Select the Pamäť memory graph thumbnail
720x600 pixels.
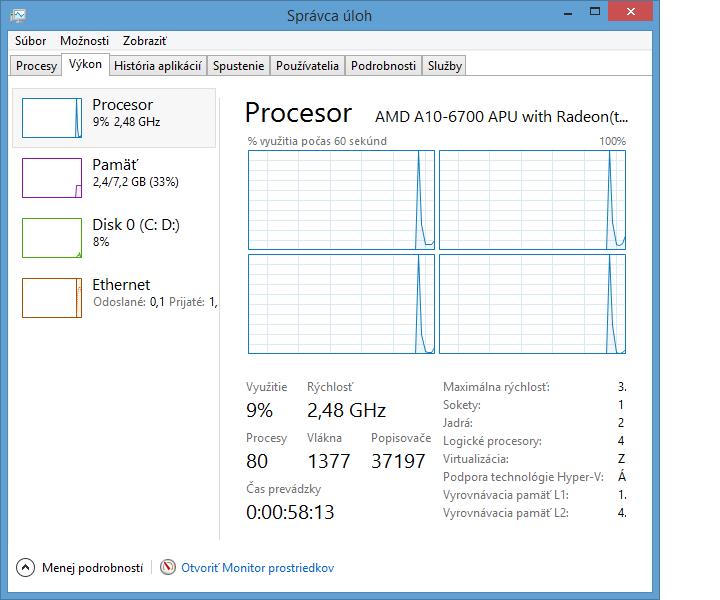pos(51,178)
